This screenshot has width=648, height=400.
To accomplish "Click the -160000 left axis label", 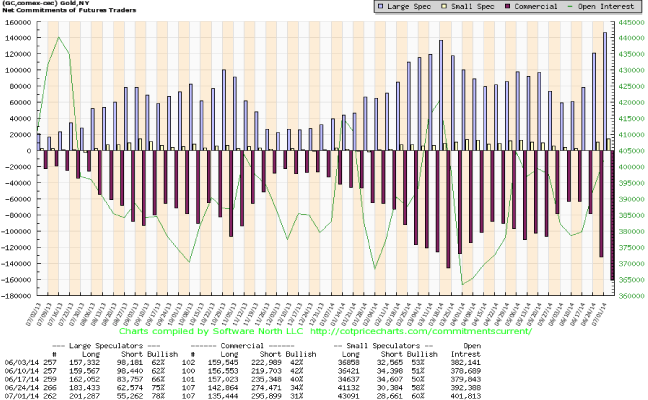I will coord(17,280).
